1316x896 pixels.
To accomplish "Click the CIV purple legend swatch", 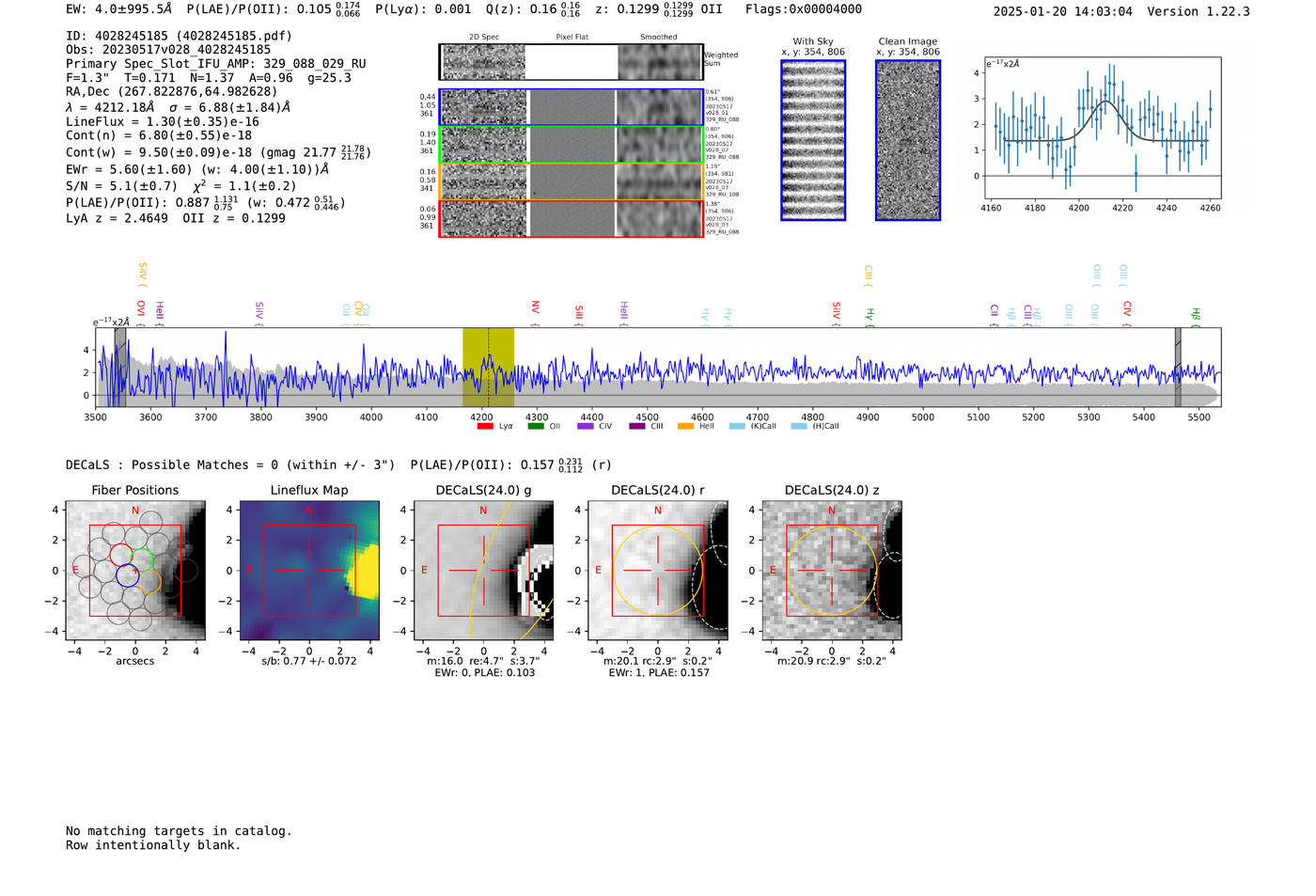I will (586, 426).
